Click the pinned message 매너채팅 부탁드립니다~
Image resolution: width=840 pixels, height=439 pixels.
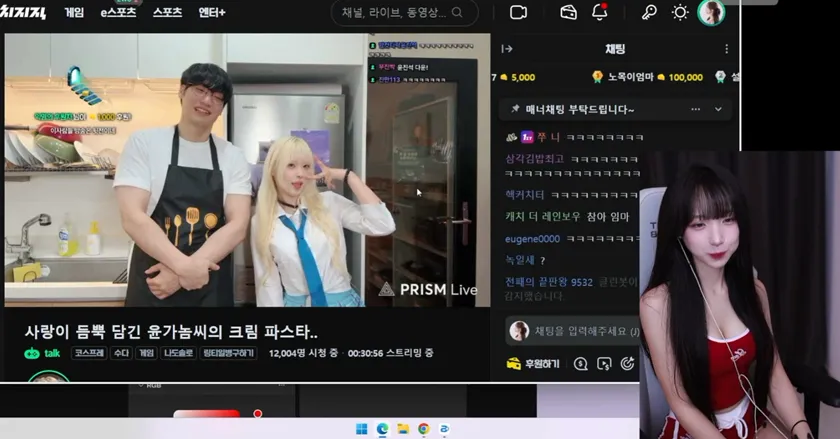tap(580, 109)
